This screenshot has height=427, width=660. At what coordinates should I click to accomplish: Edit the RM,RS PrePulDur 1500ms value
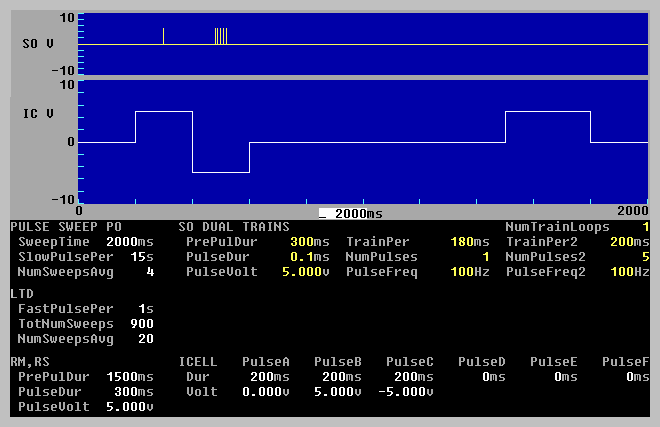click(132, 377)
